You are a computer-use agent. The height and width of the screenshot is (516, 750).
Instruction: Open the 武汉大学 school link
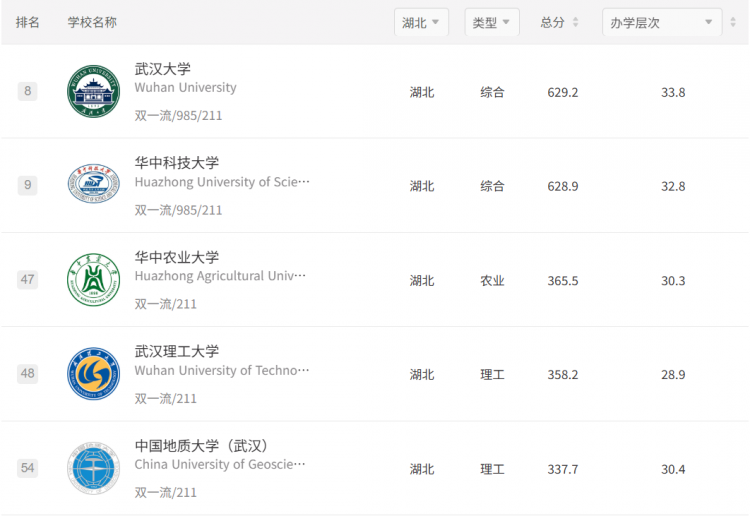pyautogui.click(x=163, y=69)
